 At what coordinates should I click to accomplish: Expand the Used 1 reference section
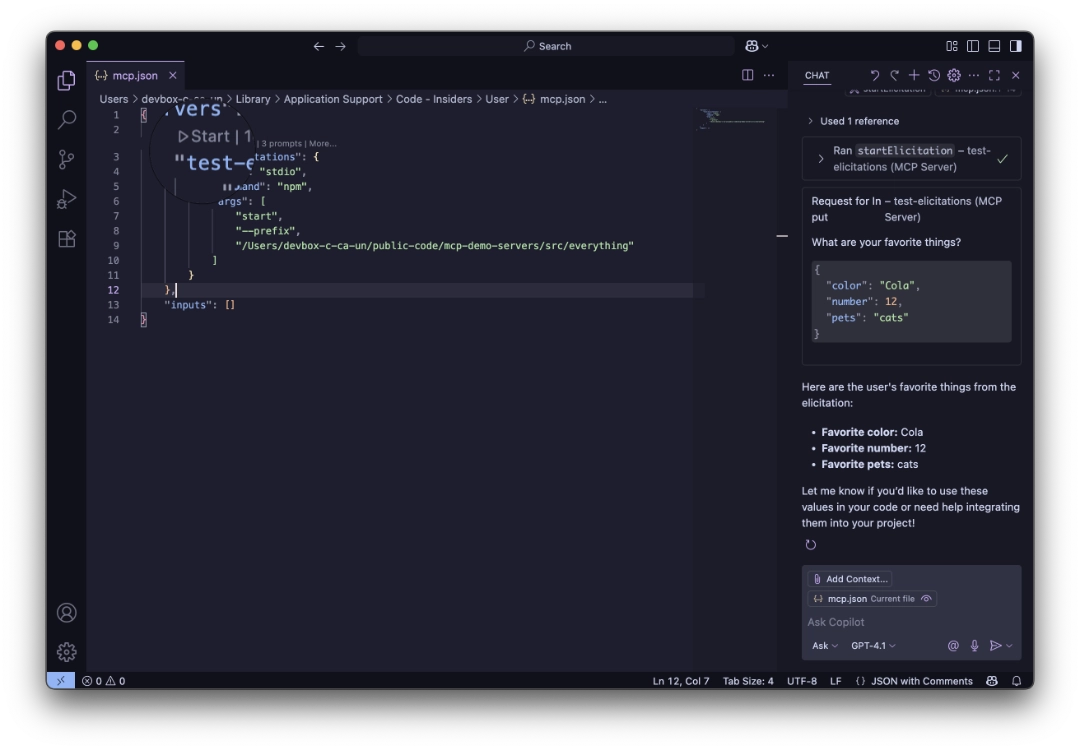click(853, 121)
